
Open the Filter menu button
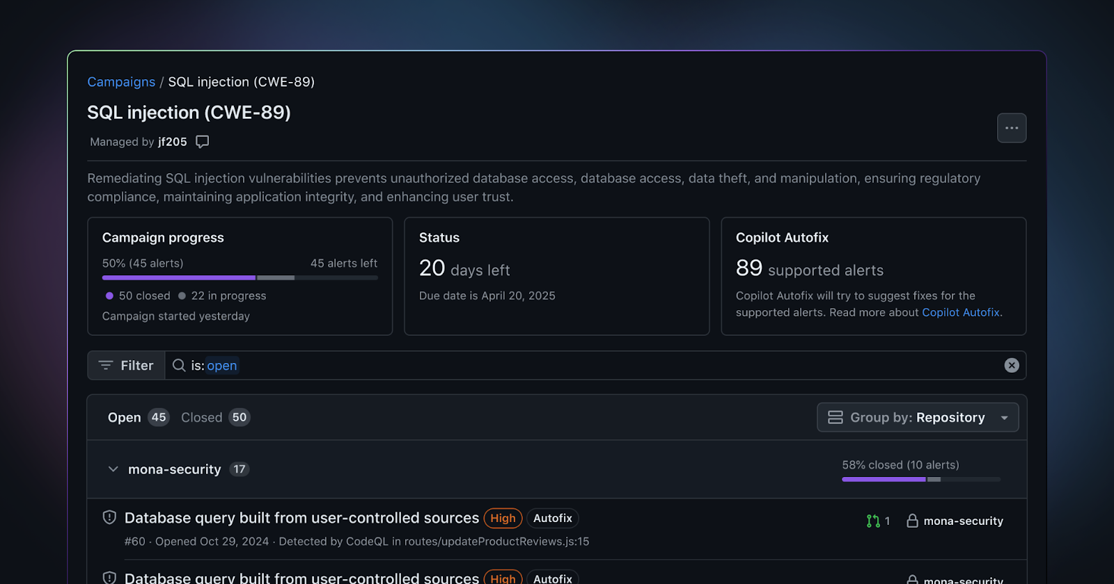pyautogui.click(x=127, y=366)
